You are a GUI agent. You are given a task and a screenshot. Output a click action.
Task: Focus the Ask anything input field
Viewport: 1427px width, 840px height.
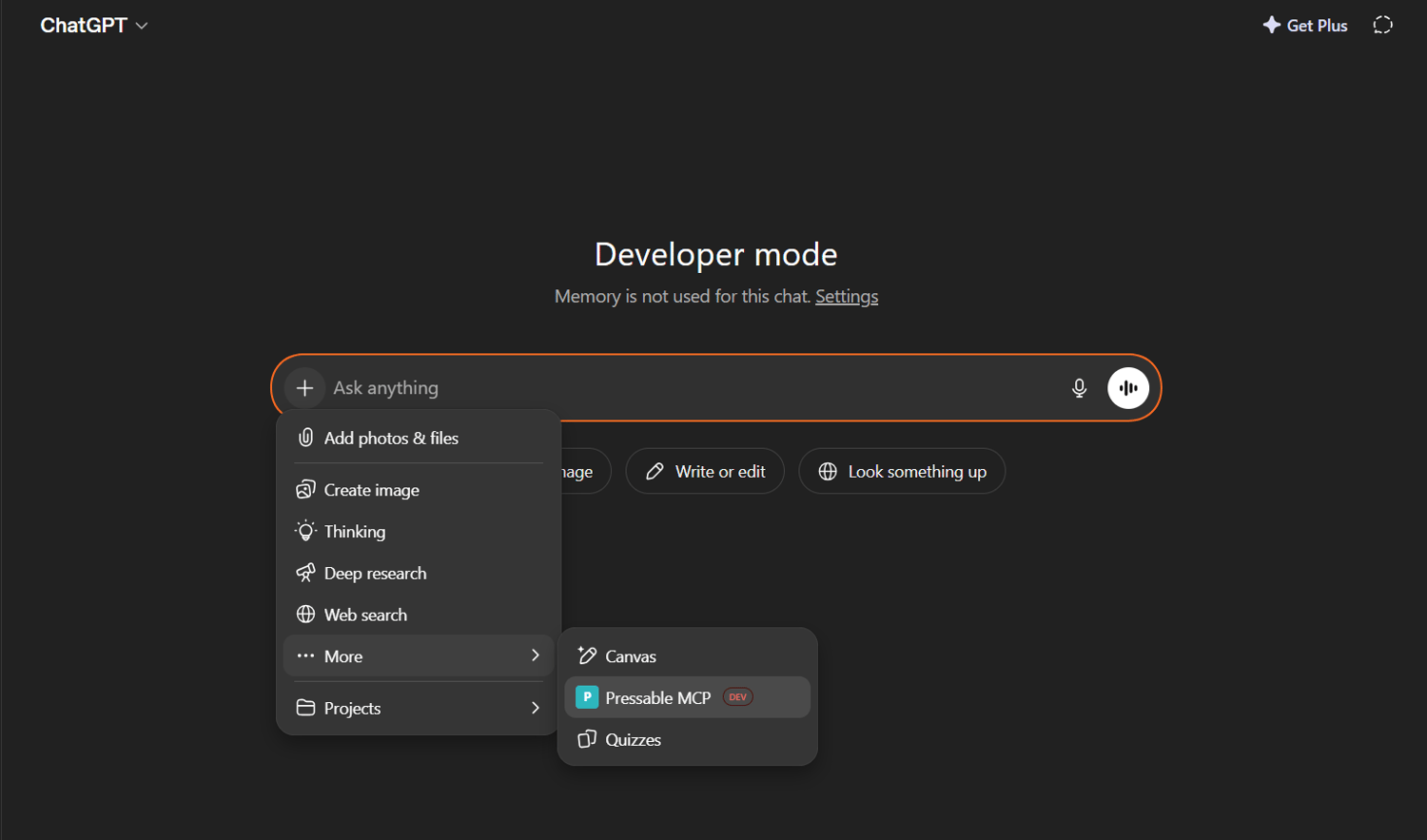(x=694, y=388)
